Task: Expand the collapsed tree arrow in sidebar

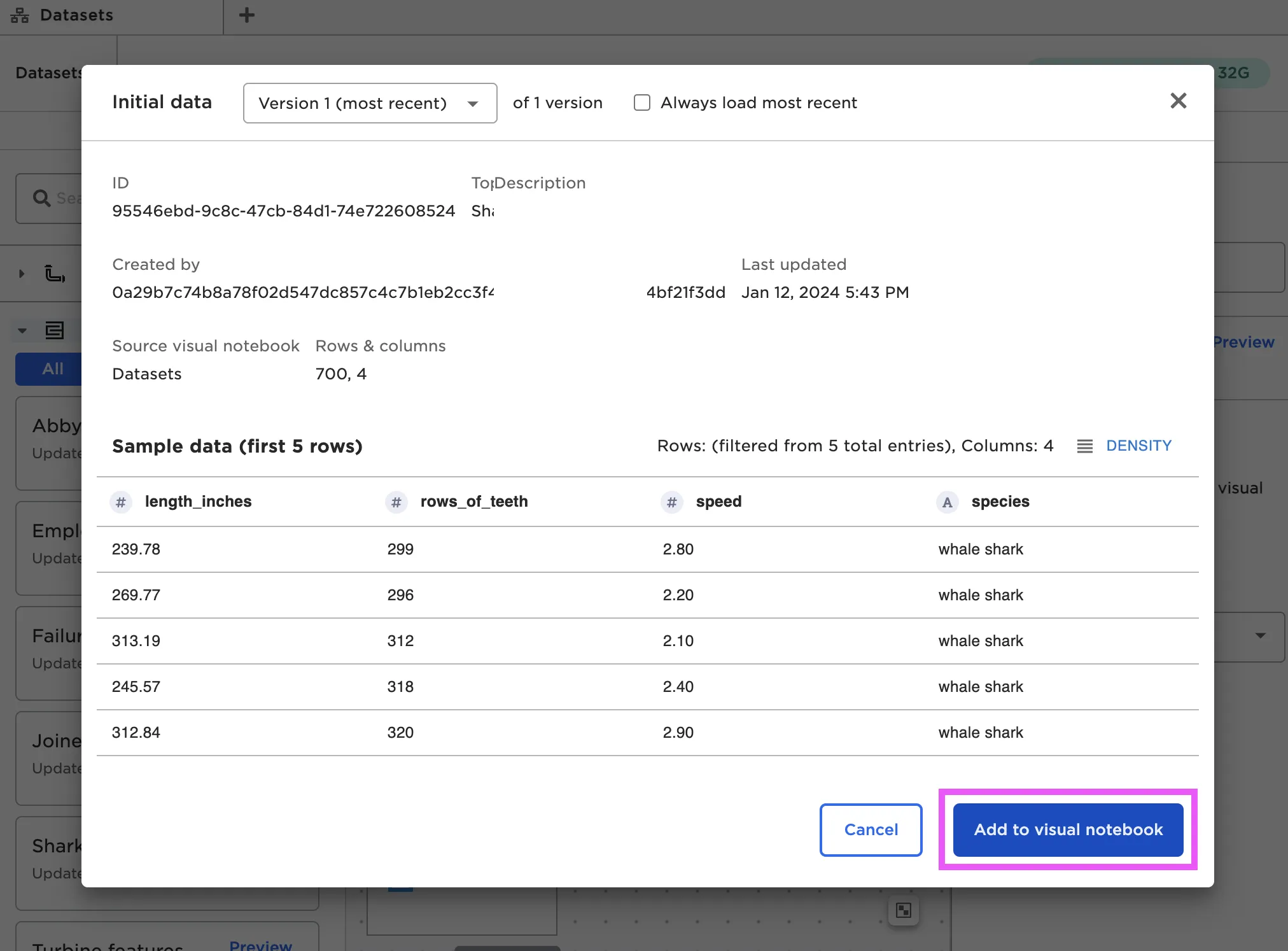Action: pos(22,274)
